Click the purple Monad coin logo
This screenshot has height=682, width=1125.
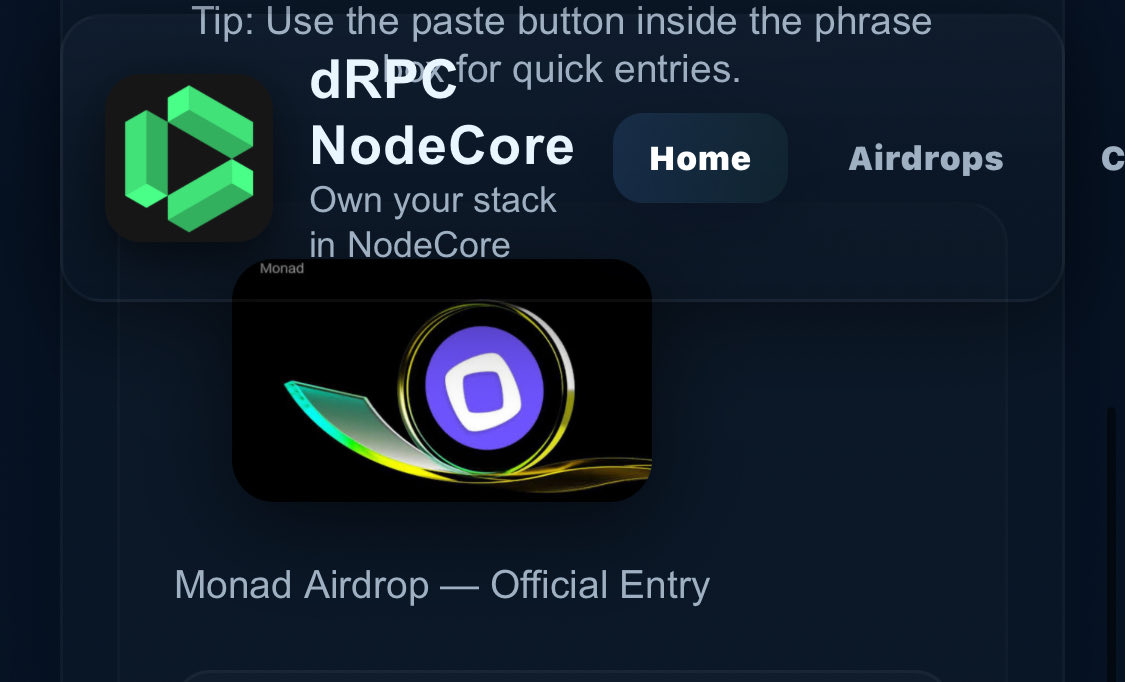[x=484, y=388]
